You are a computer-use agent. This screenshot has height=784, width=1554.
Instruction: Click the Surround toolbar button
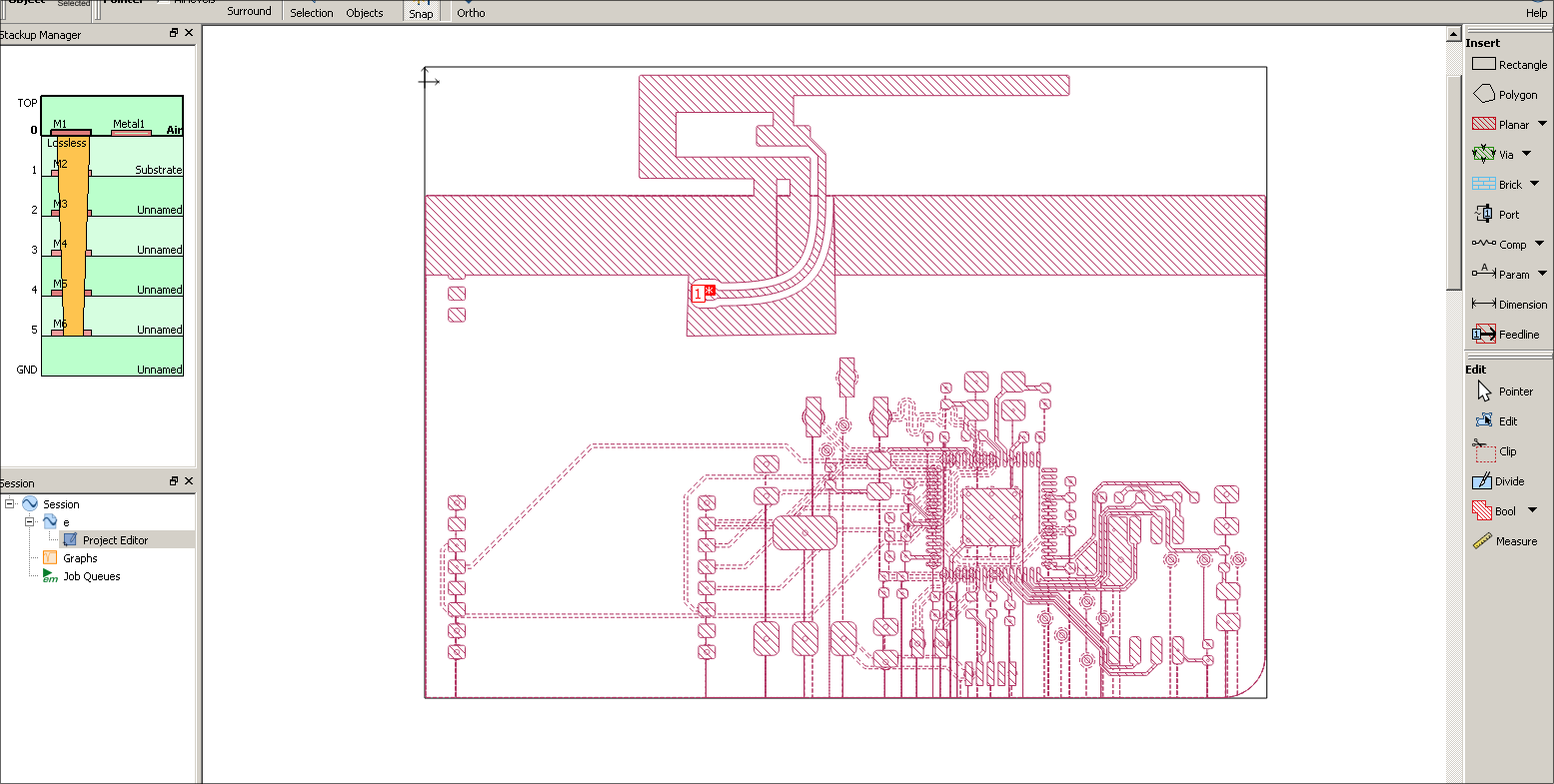[249, 11]
